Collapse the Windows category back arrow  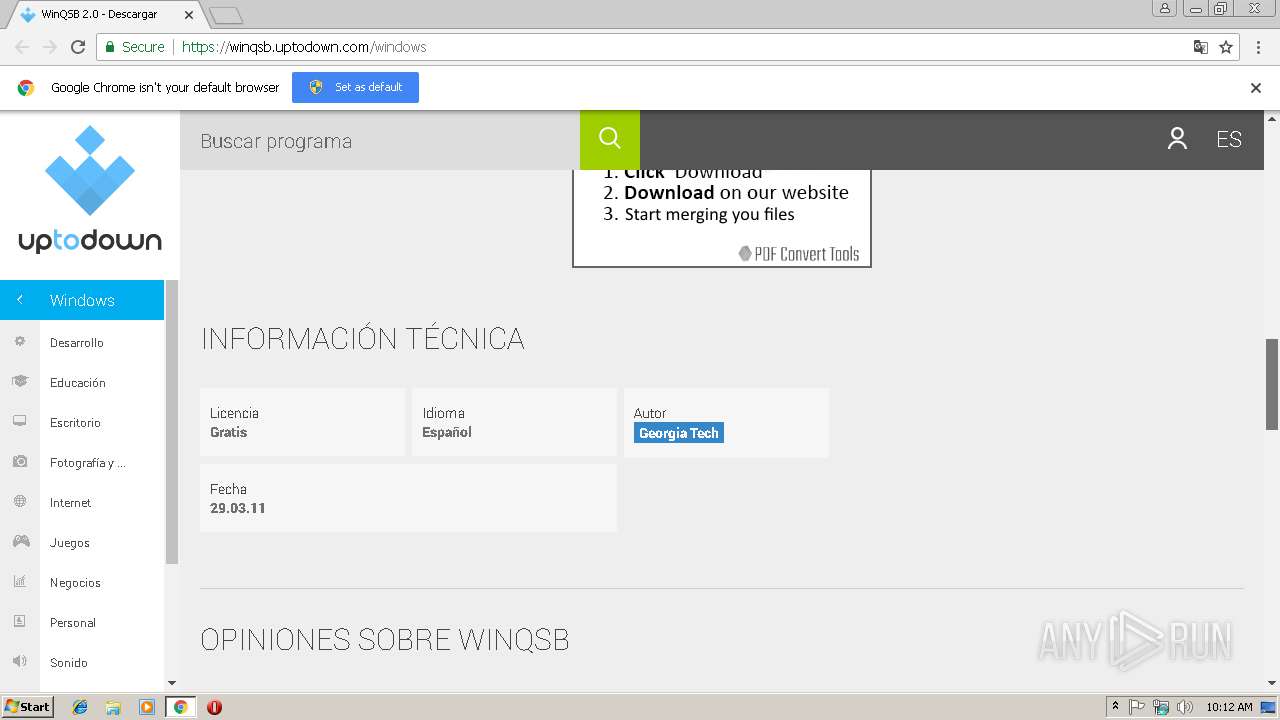[x=19, y=300]
